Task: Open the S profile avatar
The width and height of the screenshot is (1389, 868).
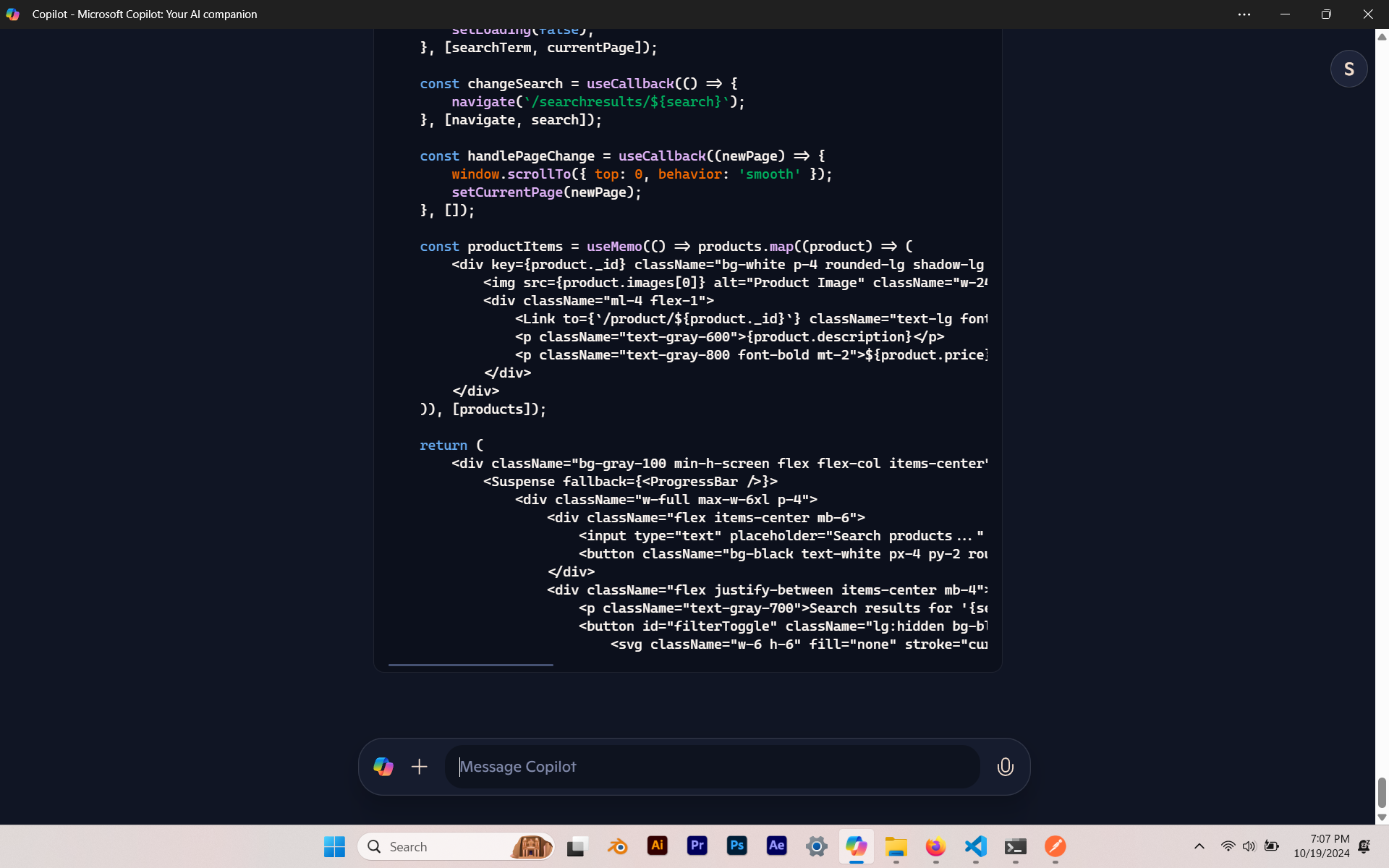Action: [1348, 69]
